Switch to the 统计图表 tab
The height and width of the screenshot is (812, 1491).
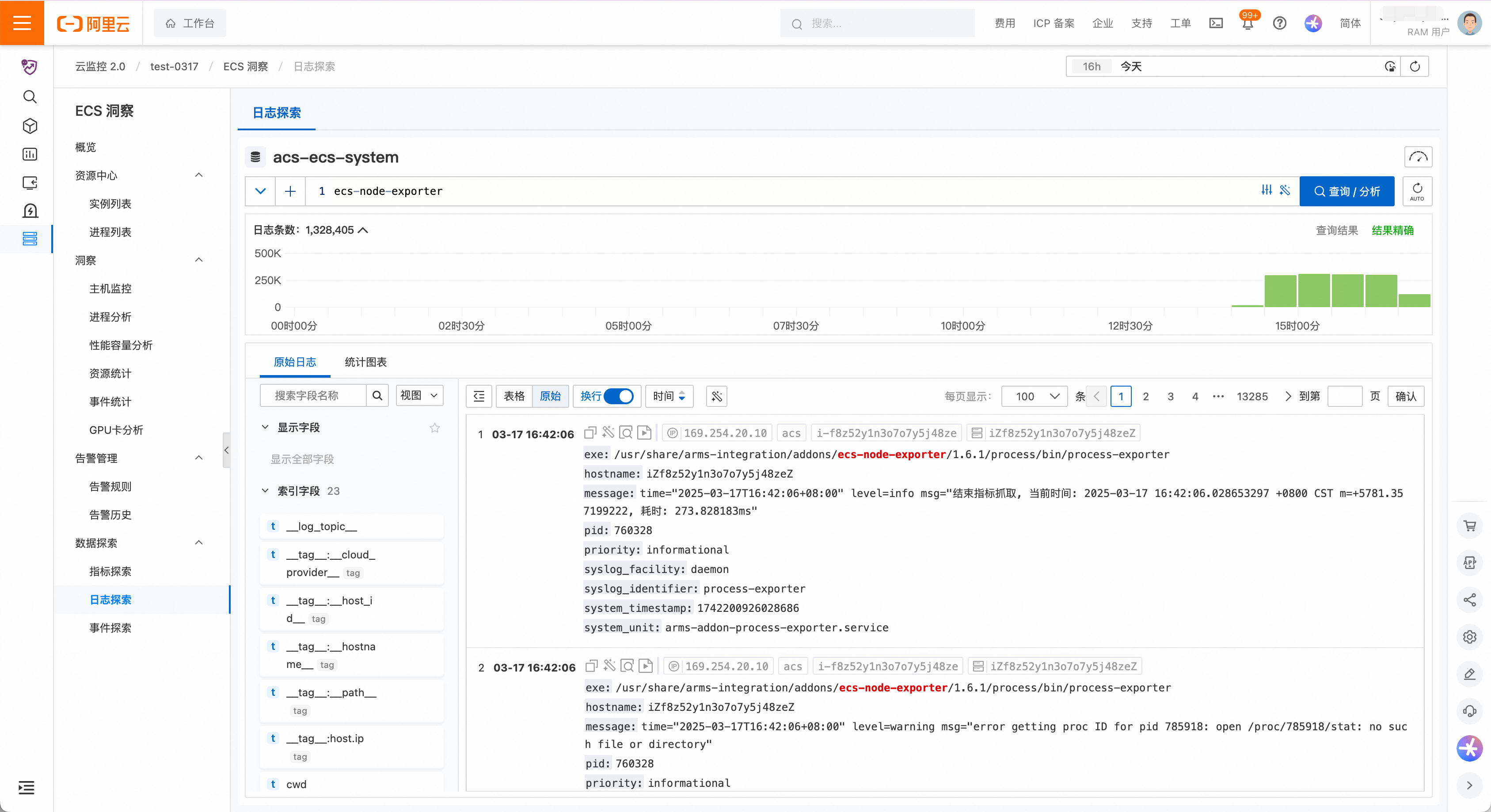(x=366, y=362)
